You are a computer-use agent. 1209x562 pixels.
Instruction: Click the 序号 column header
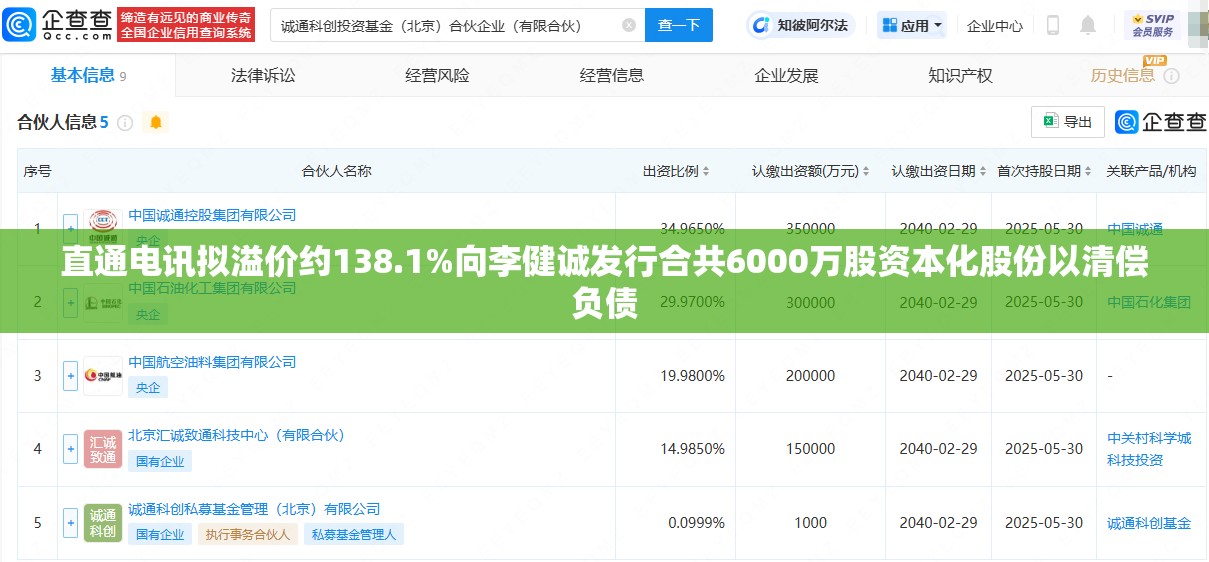(37, 171)
